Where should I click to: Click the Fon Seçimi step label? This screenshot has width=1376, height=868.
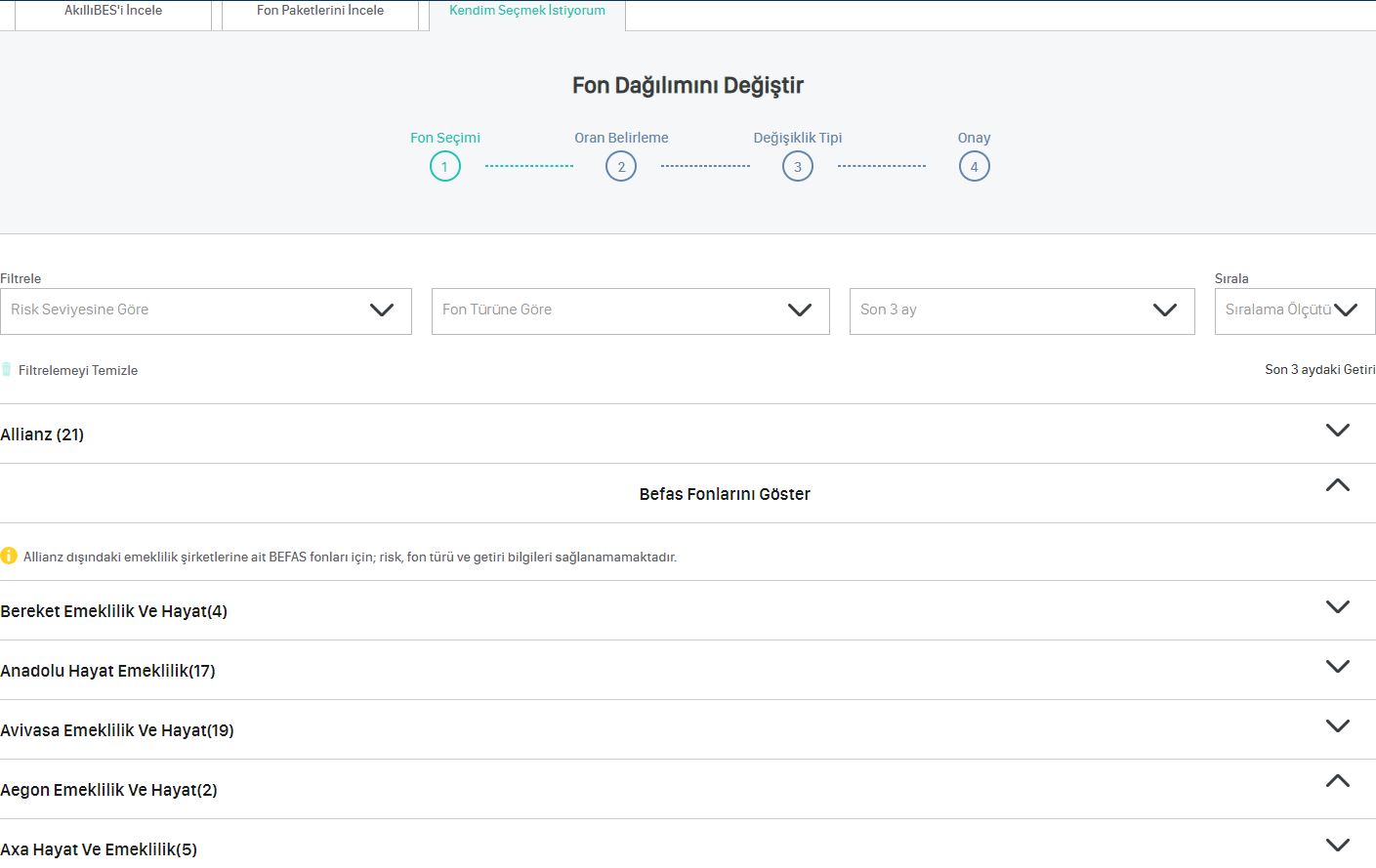pyautogui.click(x=445, y=138)
